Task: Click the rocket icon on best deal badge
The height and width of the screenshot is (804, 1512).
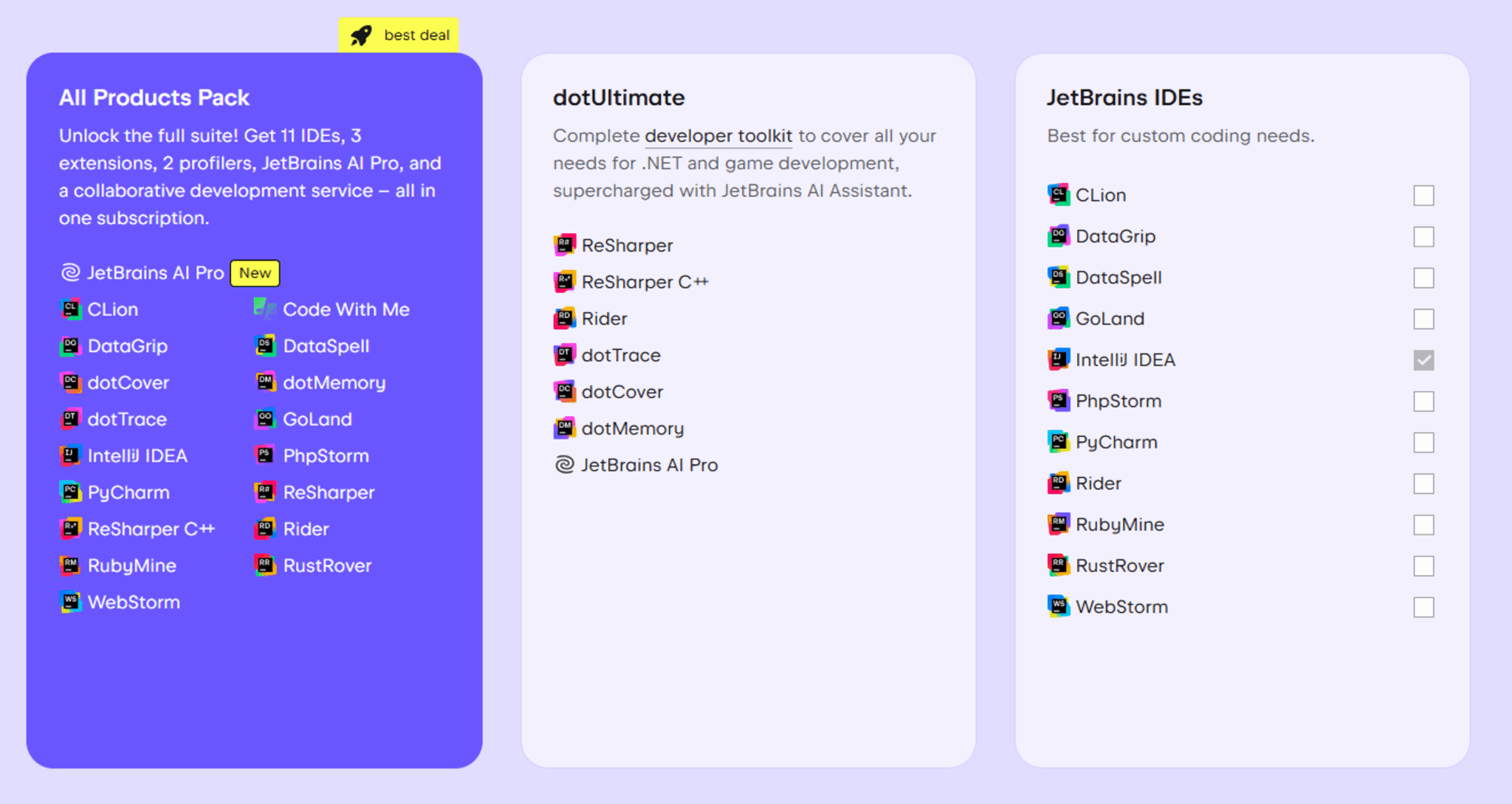Action: click(x=361, y=35)
